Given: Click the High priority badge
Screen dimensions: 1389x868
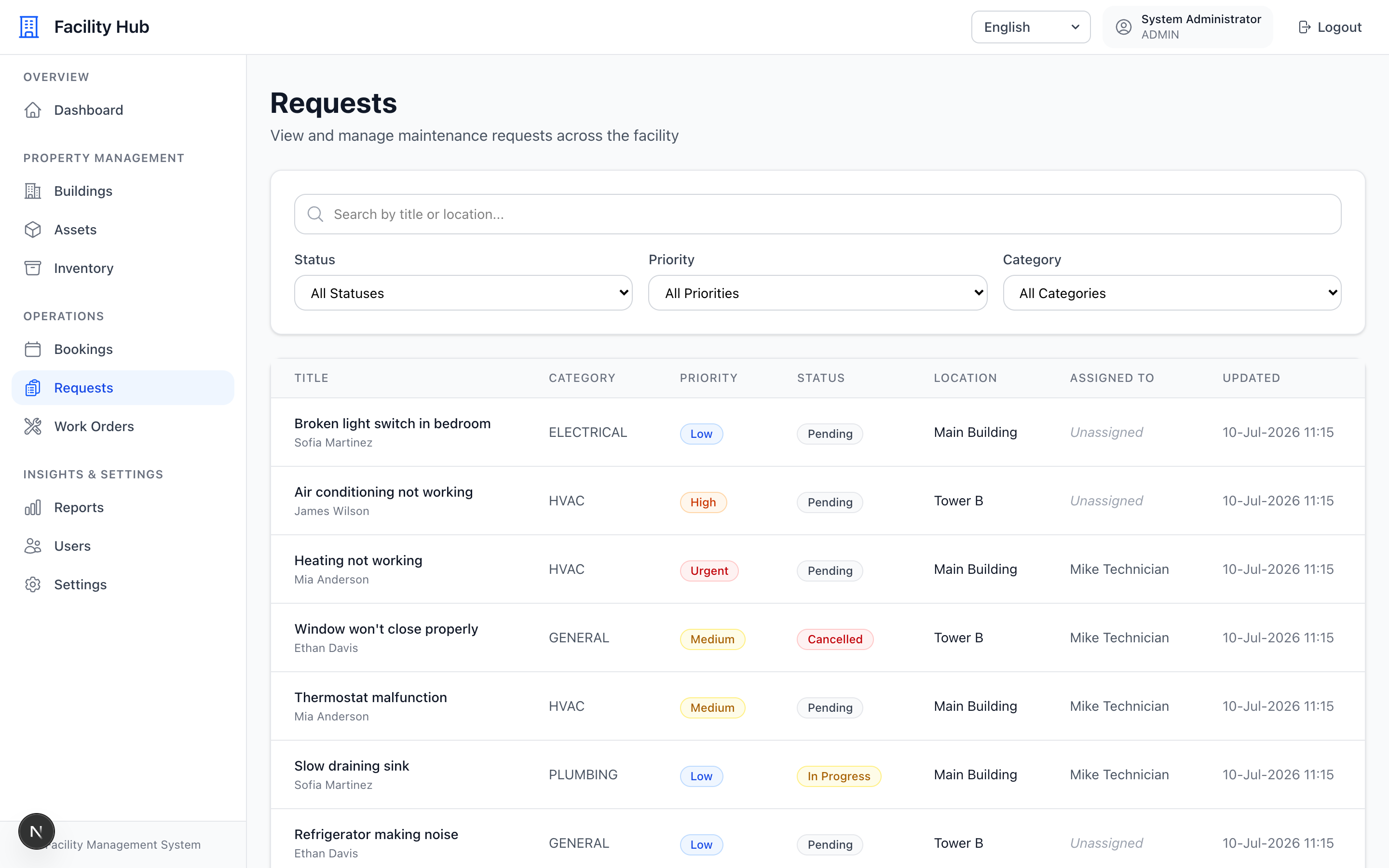Looking at the screenshot, I should (x=703, y=502).
